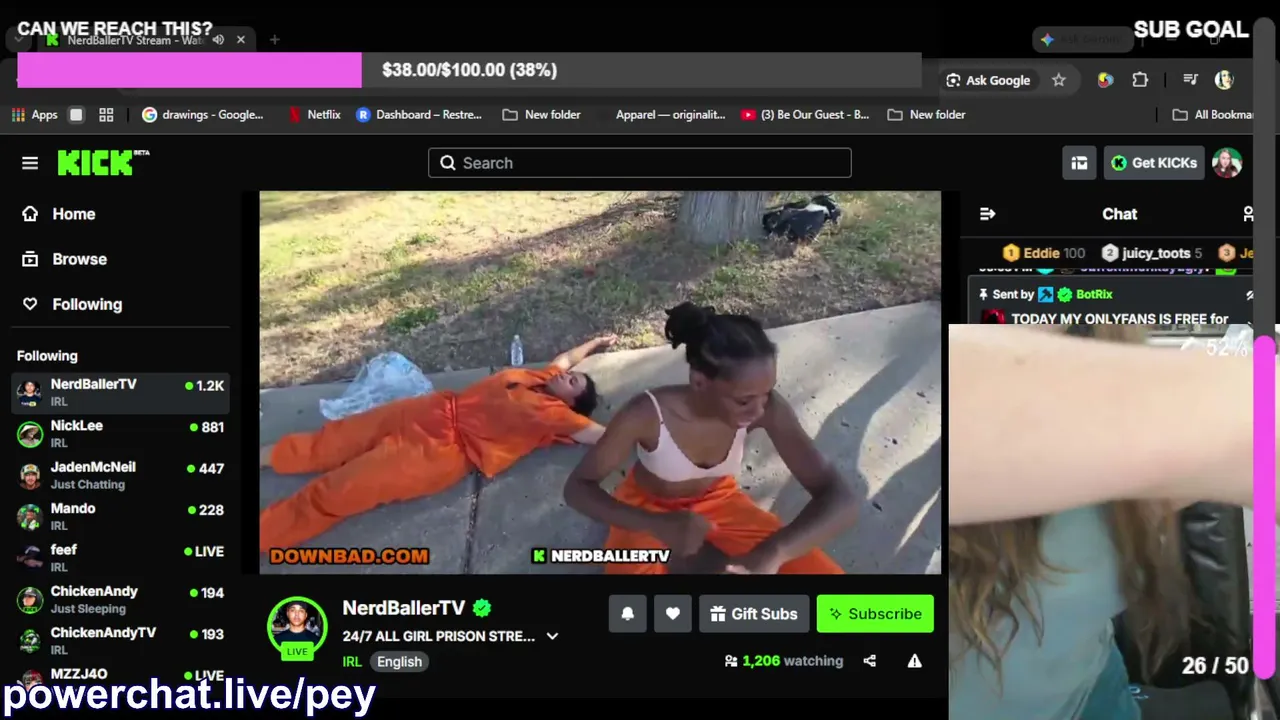
Task: Open JadenMcNeil channel from Following list
Action: coord(120,475)
